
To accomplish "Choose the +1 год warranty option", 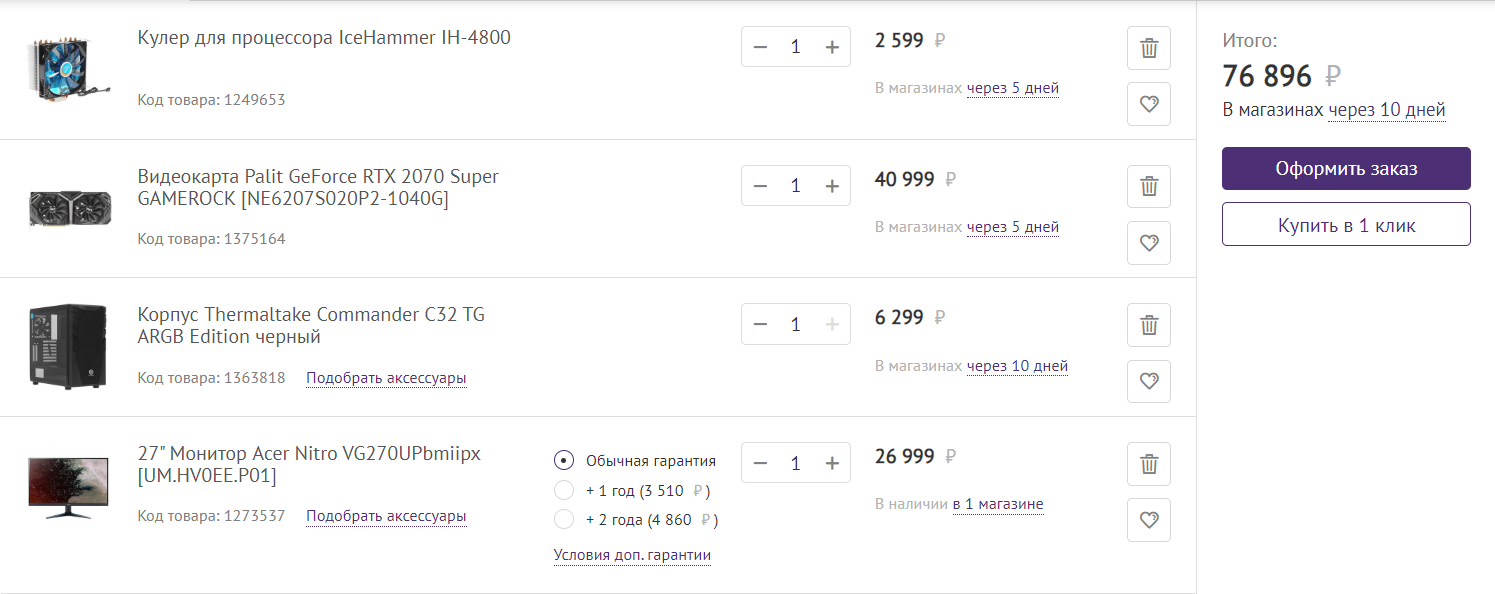I will click(564, 491).
